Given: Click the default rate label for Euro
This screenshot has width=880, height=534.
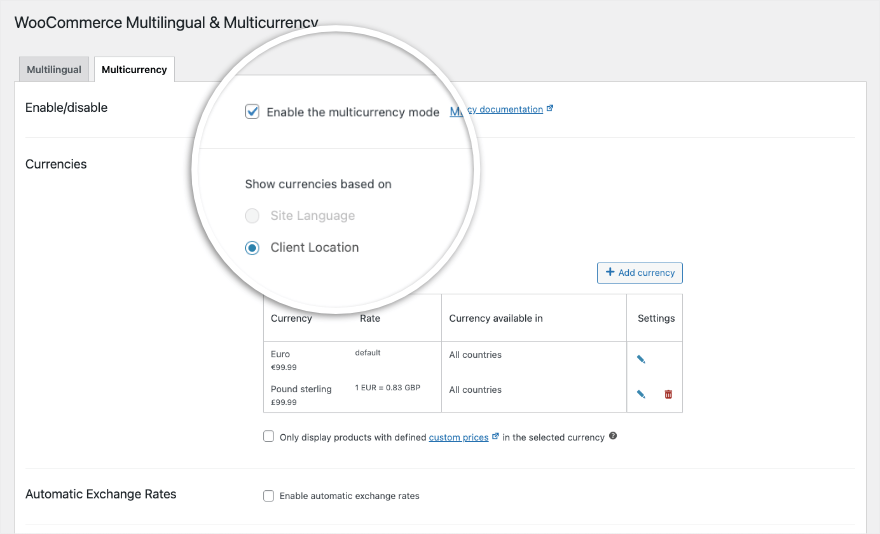Looking at the screenshot, I should [368, 353].
